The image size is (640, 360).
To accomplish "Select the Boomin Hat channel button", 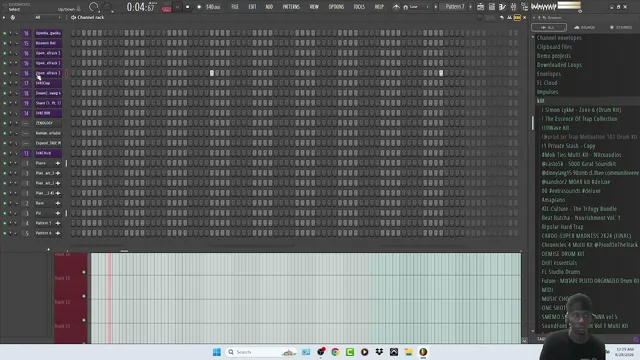I will [48, 43].
